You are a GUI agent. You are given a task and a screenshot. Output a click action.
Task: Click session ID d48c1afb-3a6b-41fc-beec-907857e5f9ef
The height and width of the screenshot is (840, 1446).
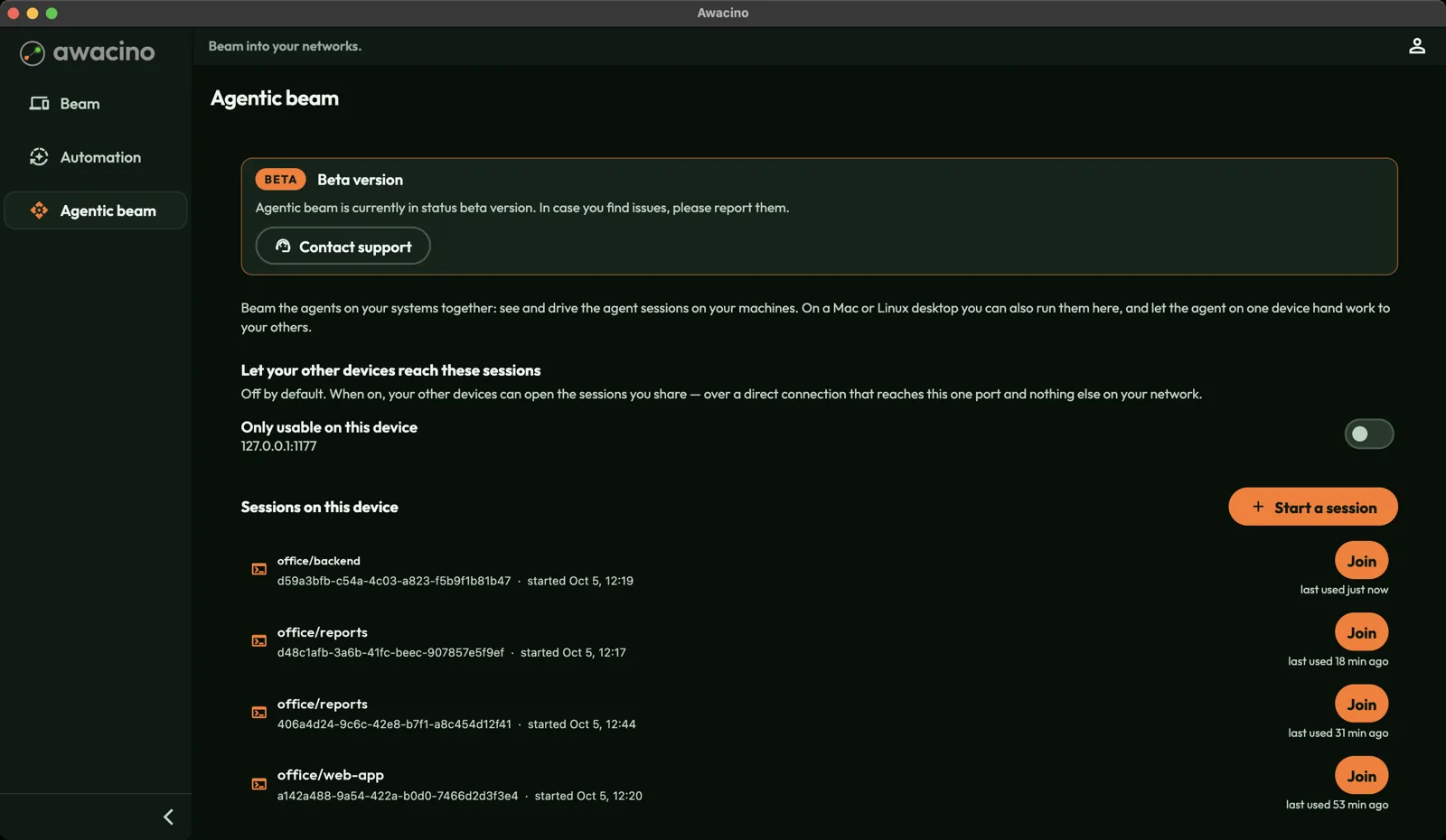(390, 652)
